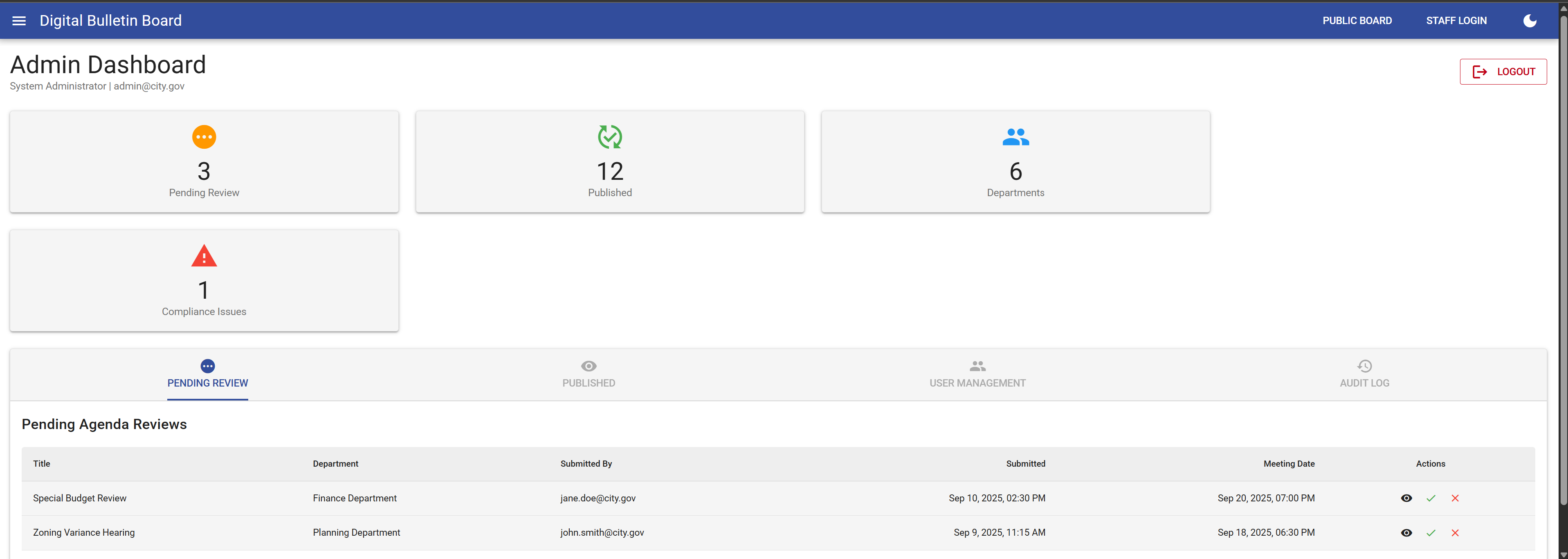This screenshot has height=559, width=1568.
Task: Approve the Zoning Variance Hearing agenda
Action: click(1431, 533)
